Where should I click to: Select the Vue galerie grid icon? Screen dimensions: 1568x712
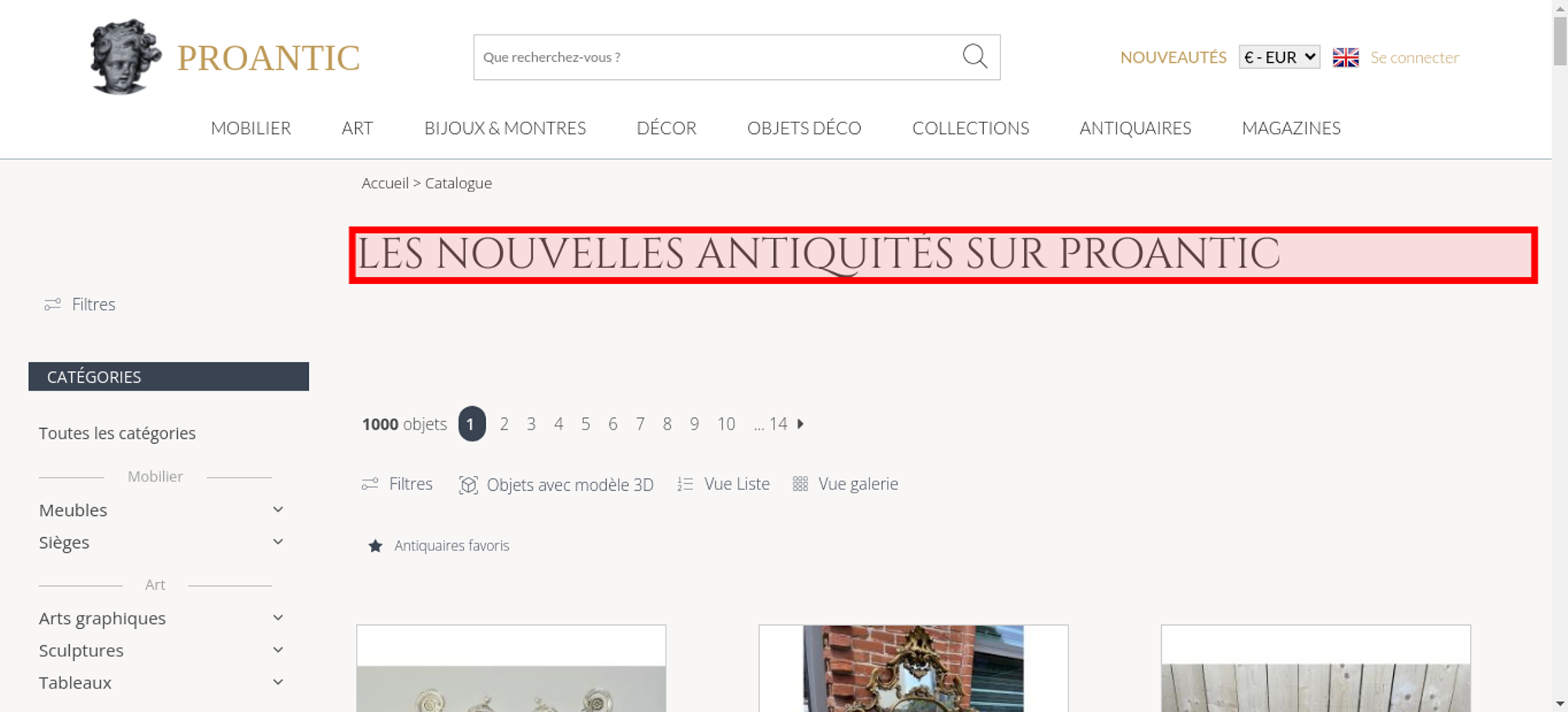[800, 484]
